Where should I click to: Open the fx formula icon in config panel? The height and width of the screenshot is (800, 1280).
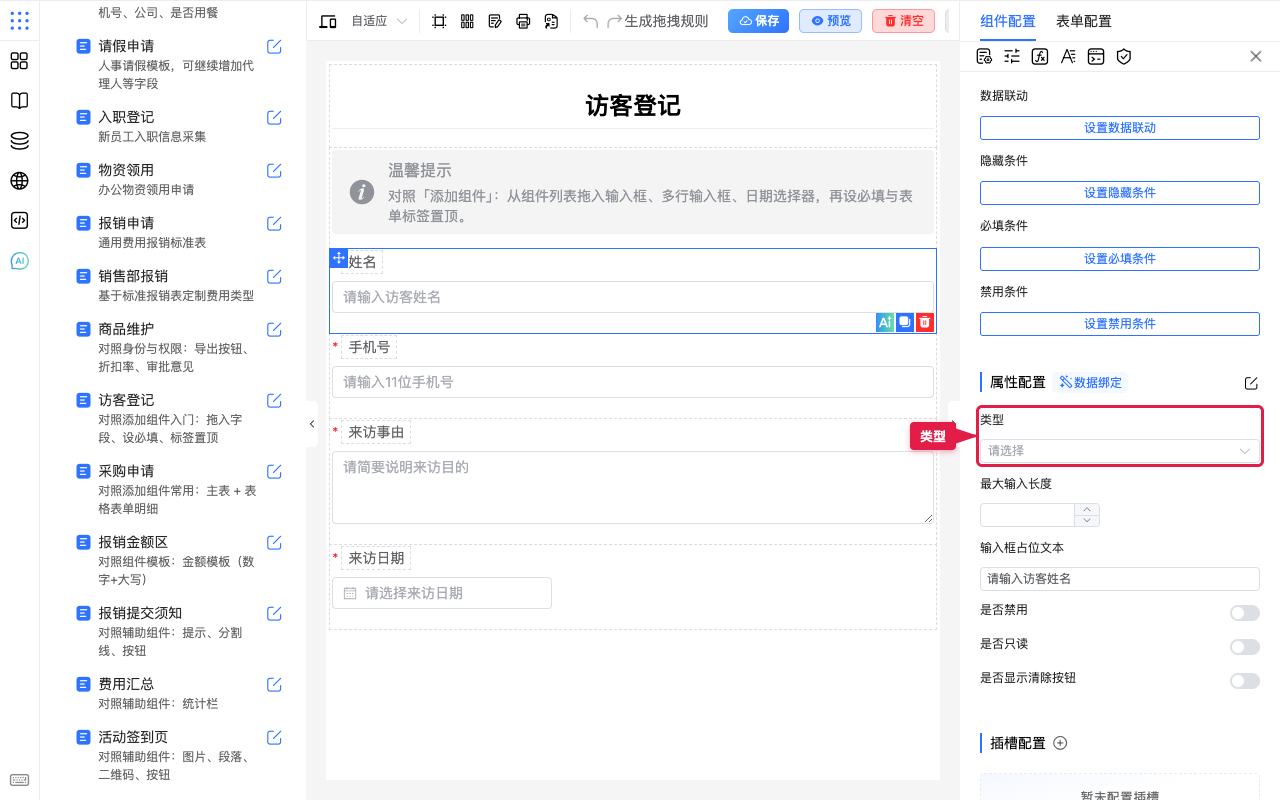point(1040,56)
